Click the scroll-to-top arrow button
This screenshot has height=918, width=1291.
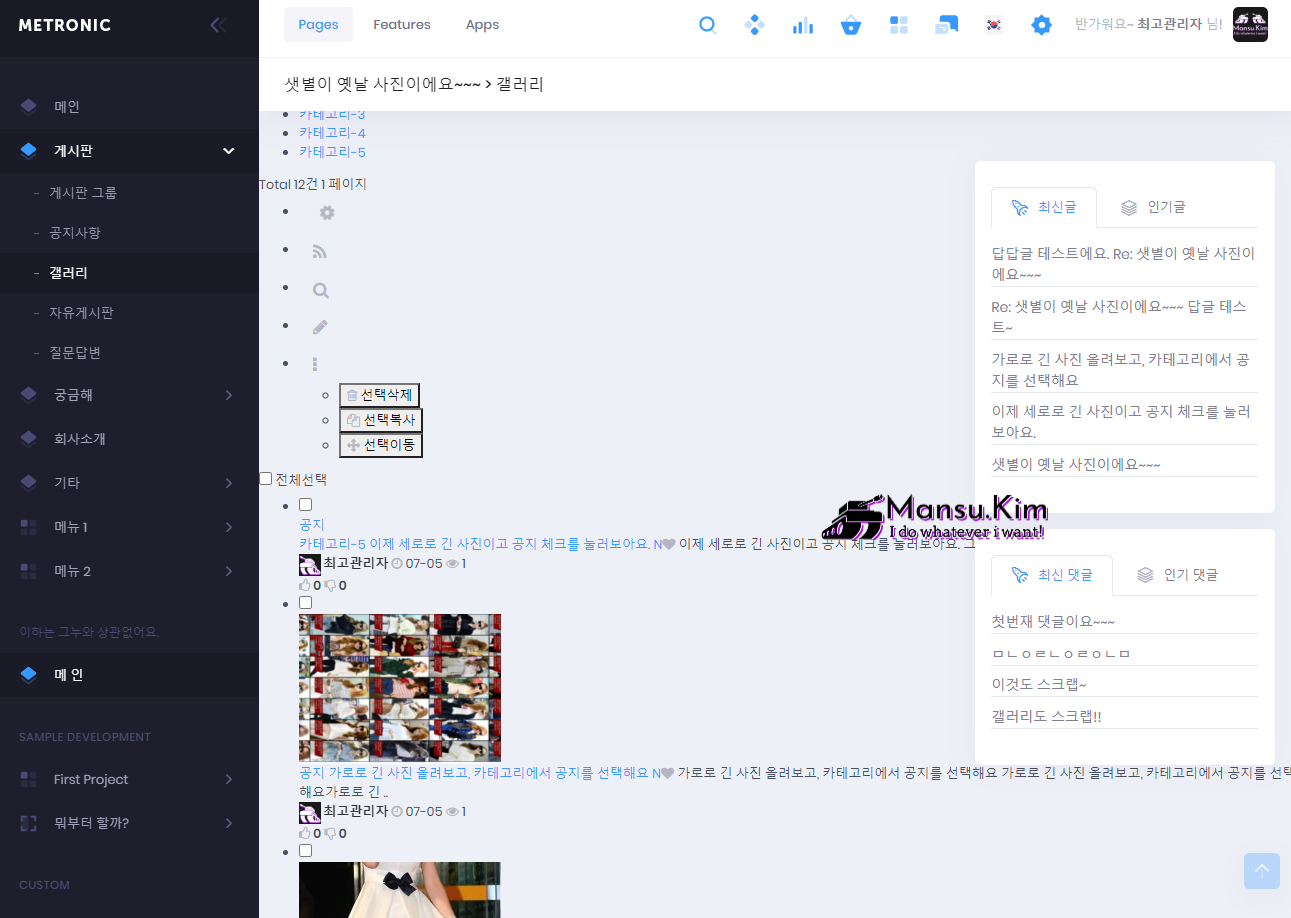[x=1262, y=871]
